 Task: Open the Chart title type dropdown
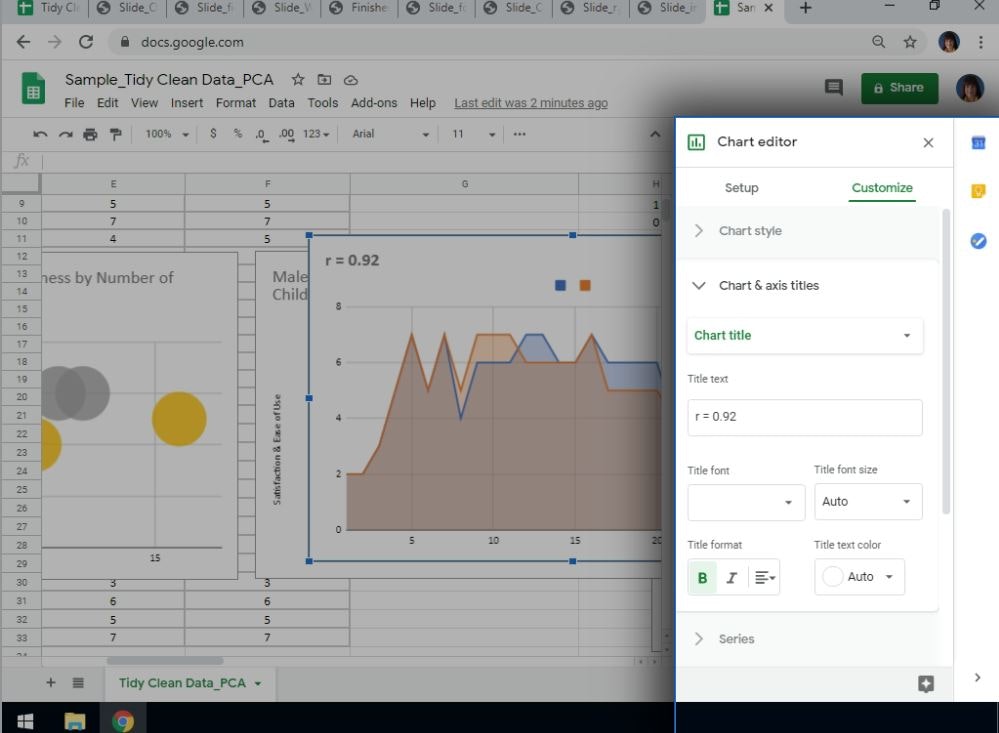(x=805, y=336)
